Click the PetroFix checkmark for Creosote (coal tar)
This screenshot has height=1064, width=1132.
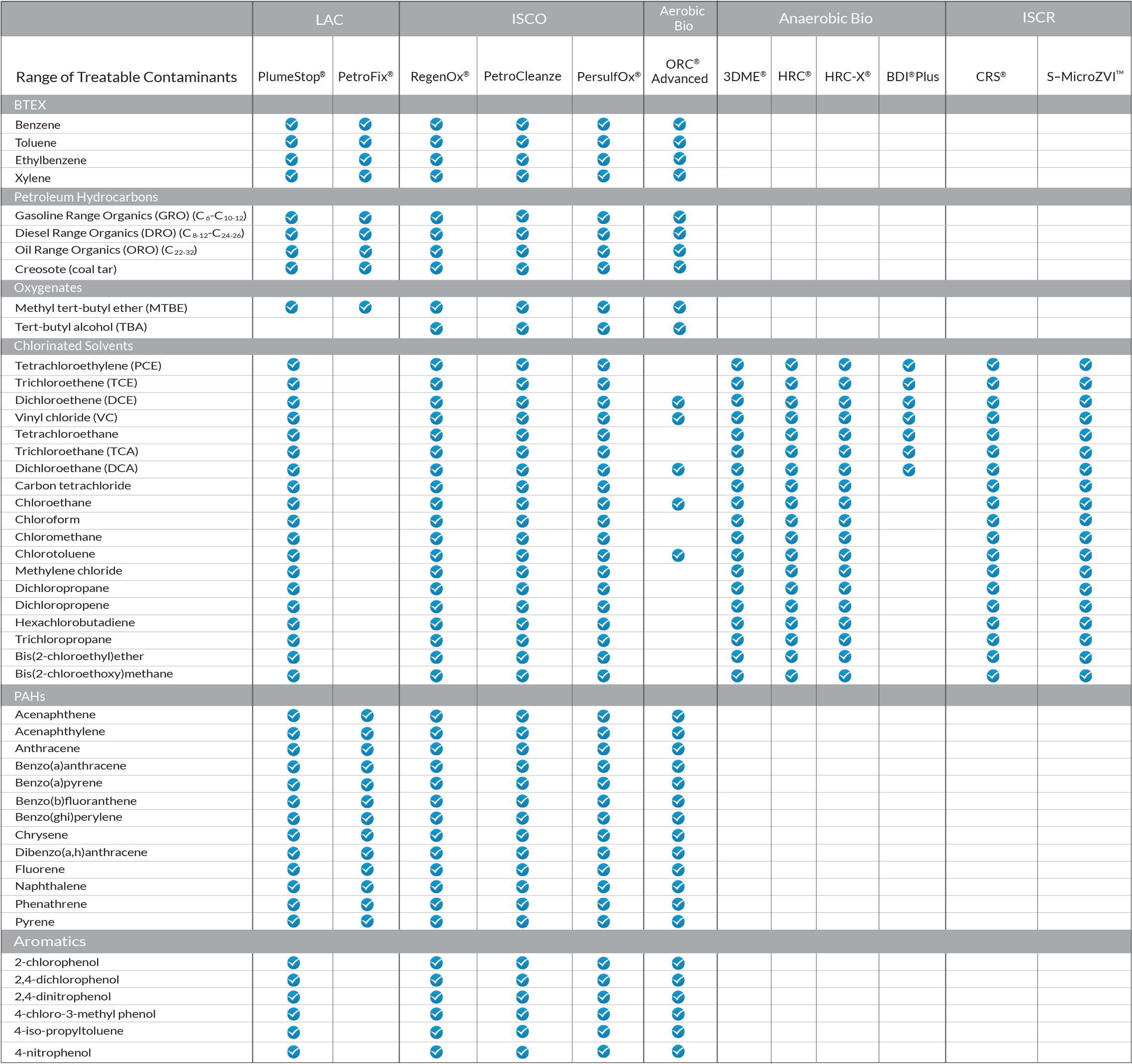pyautogui.click(x=365, y=268)
